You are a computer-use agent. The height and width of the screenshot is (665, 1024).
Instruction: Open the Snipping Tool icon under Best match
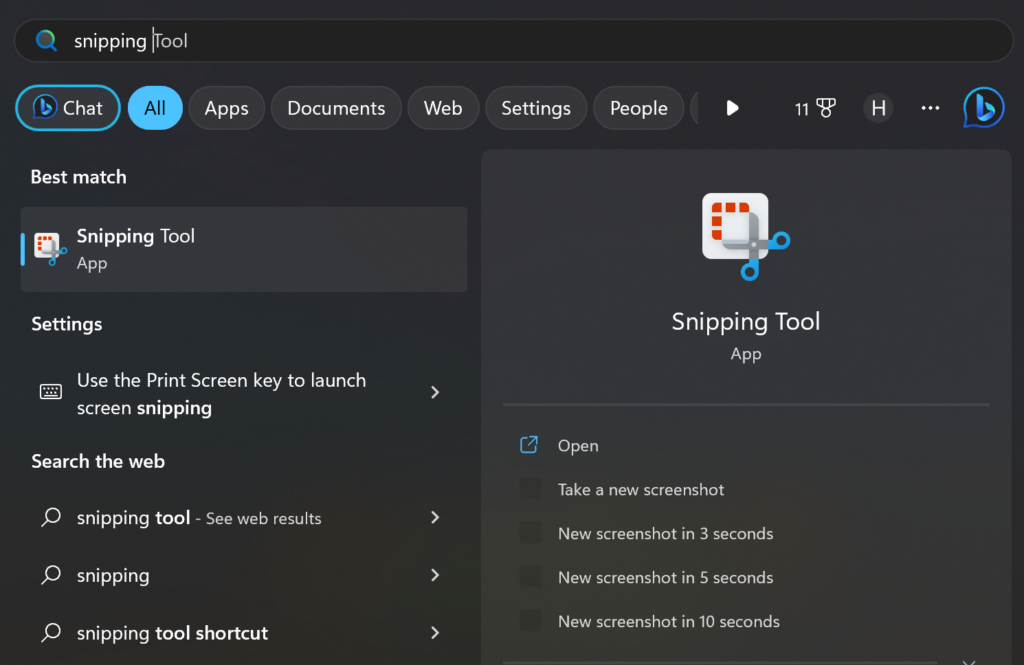tap(50, 248)
